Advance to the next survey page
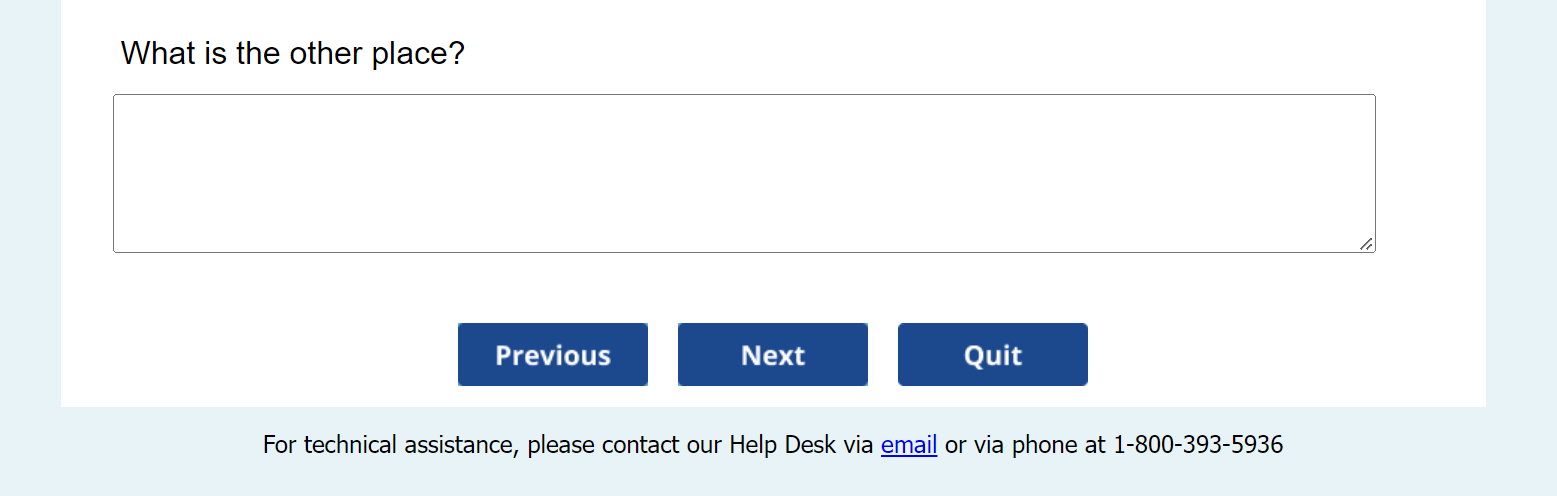Screen dimensions: 1557x496 point(772,355)
